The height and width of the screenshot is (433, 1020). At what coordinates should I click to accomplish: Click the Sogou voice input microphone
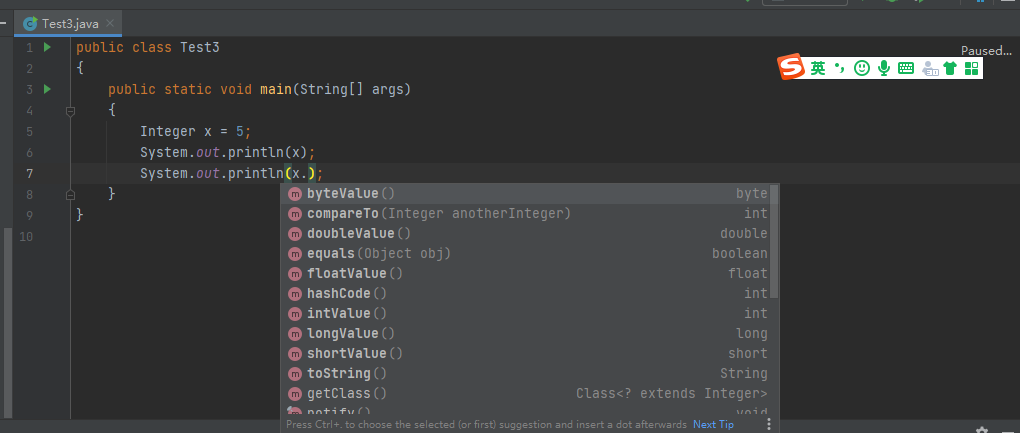[884, 68]
